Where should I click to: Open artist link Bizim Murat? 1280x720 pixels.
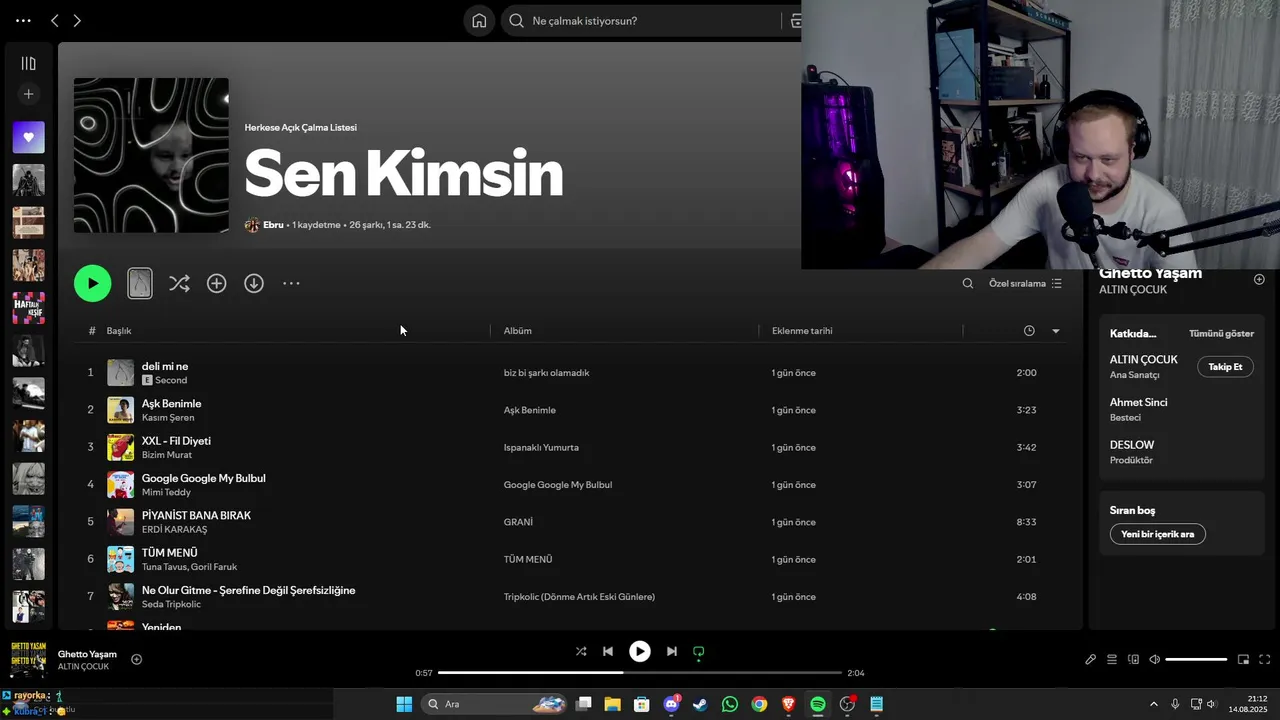(x=167, y=455)
